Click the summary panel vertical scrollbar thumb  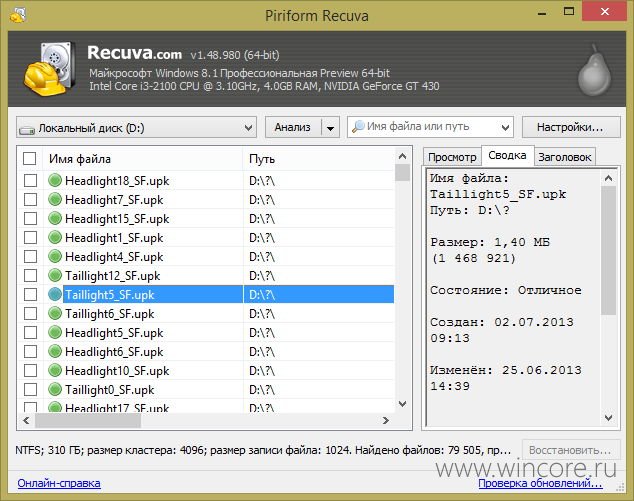coord(608,250)
